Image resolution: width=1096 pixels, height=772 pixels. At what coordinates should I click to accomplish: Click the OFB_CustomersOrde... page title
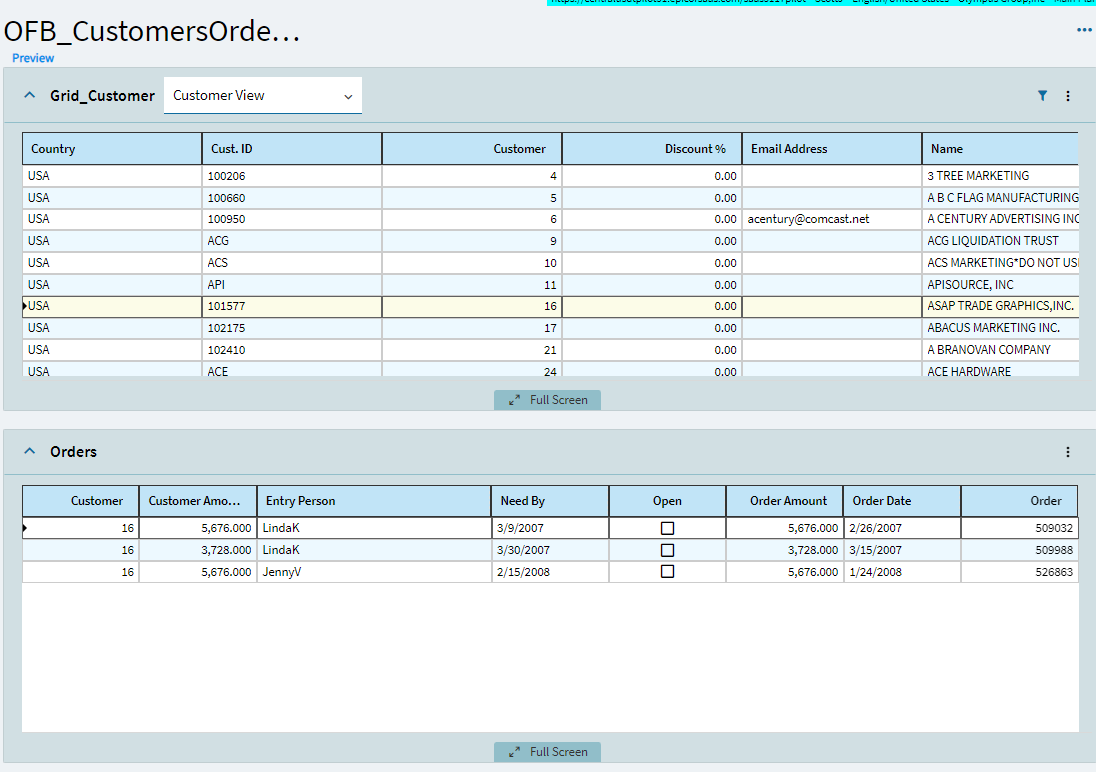(x=152, y=31)
